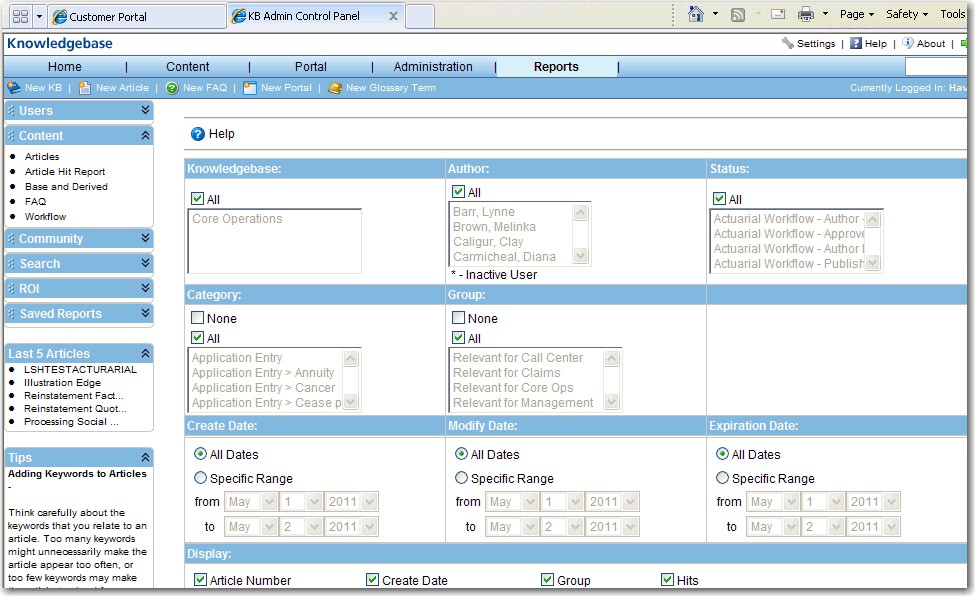This screenshot has height=596, width=975.
Task: Open the Article Hit Report link
Action: tap(65, 172)
